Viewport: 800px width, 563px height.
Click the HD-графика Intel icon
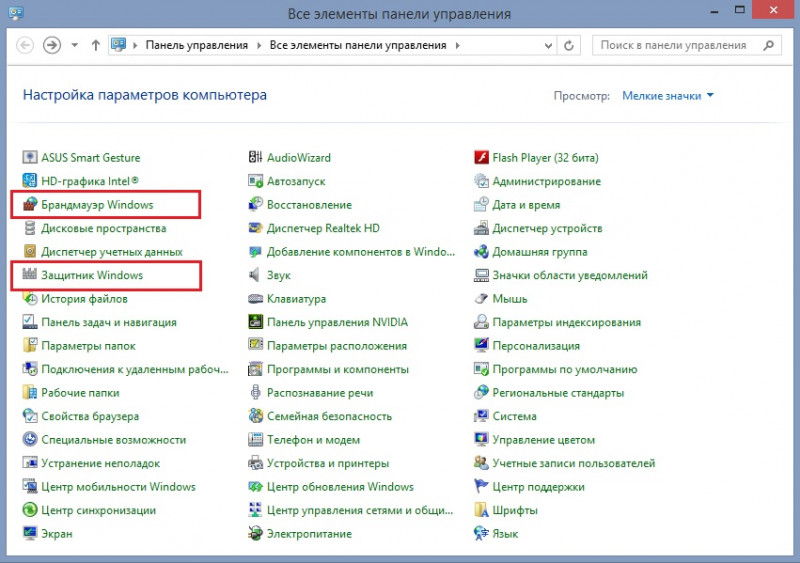click(30, 181)
